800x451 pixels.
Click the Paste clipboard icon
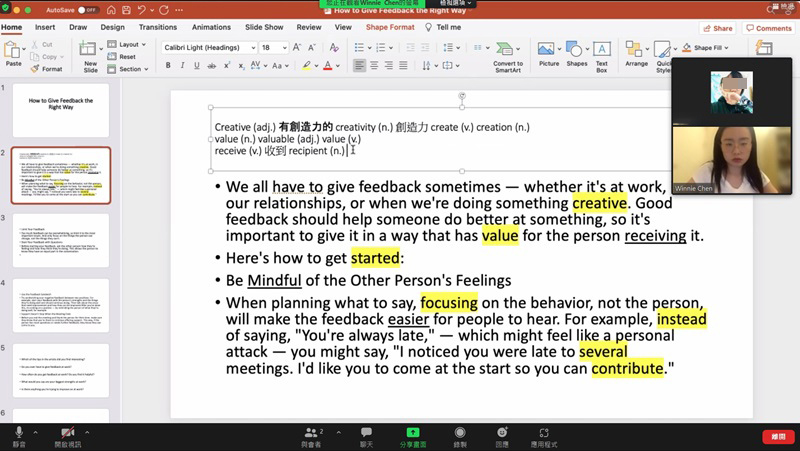pos(11,50)
